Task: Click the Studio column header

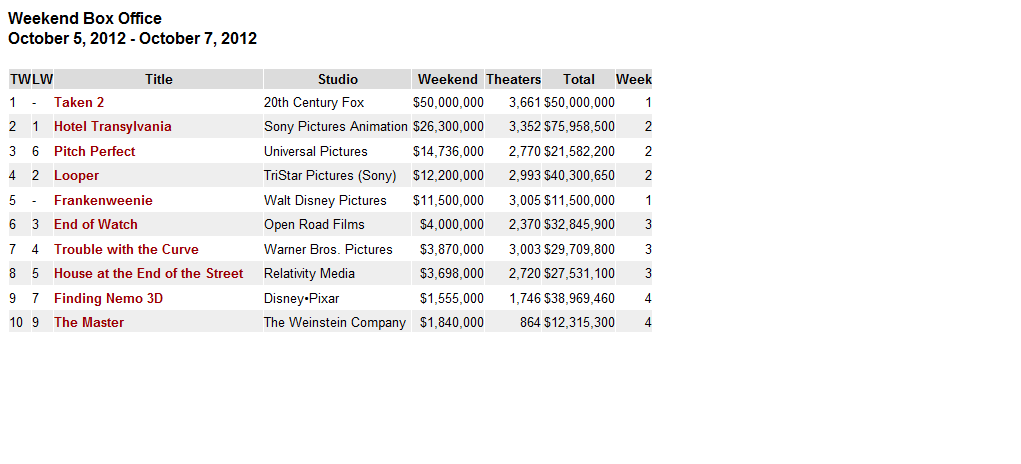Action: (x=337, y=79)
